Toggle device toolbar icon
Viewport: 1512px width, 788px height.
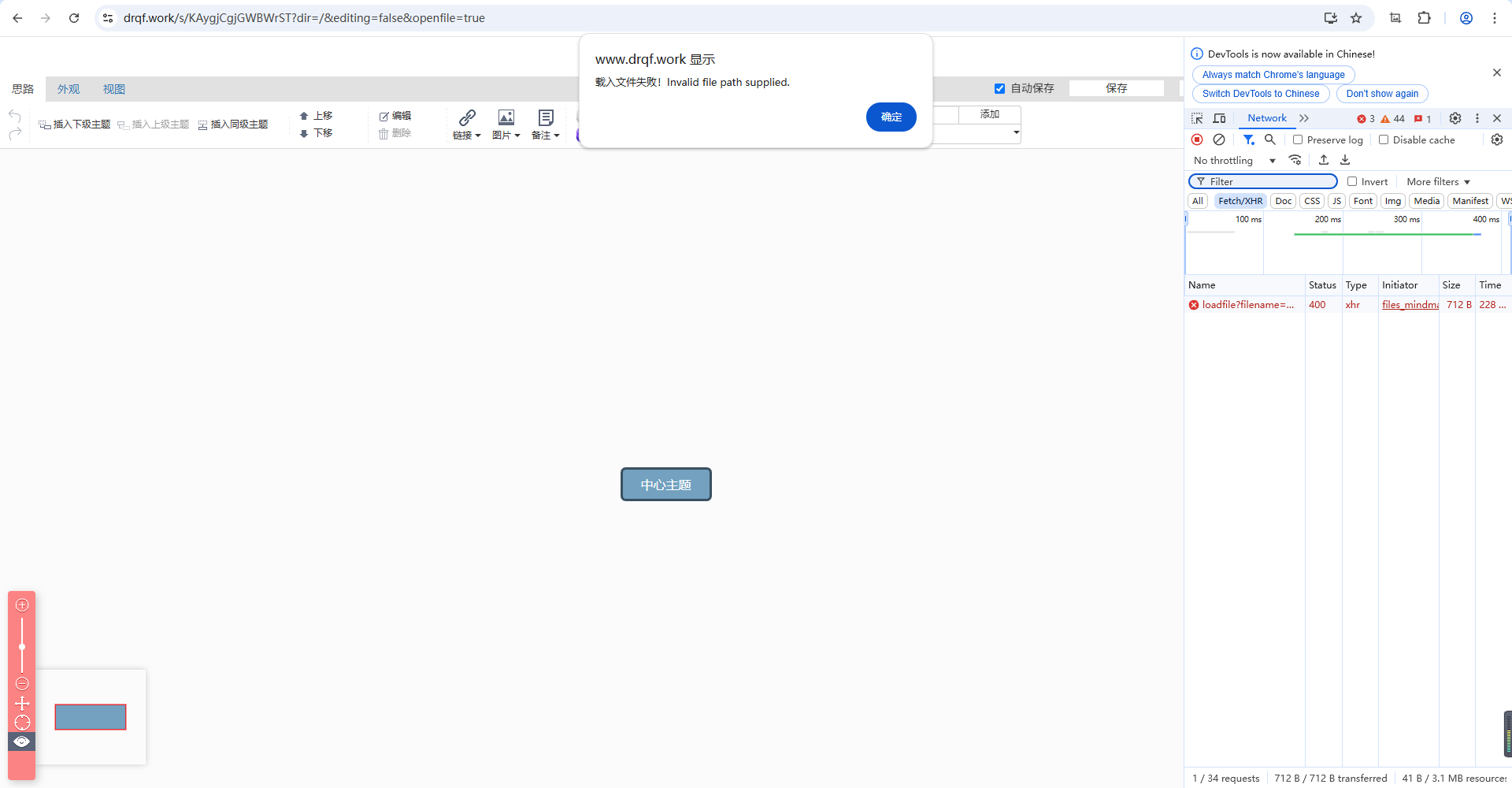1219,118
